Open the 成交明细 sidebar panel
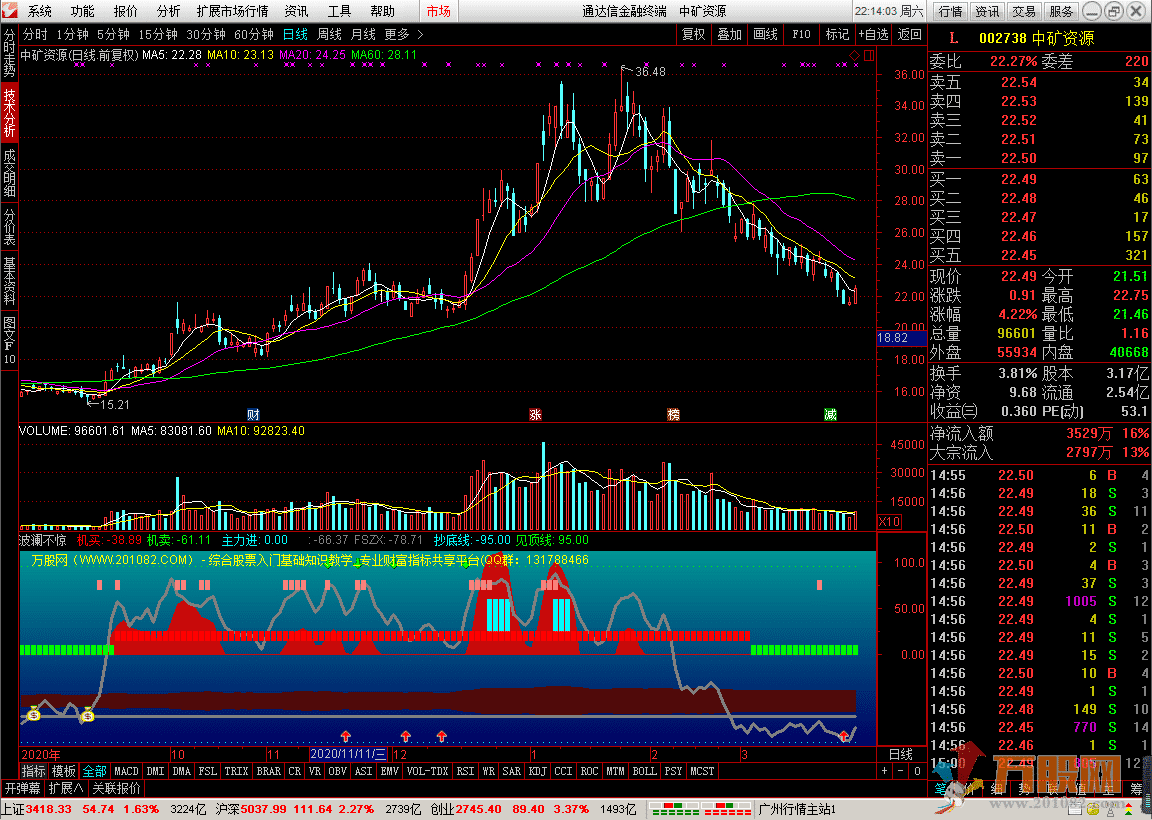The height and width of the screenshot is (820, 1152). [9, 173]
